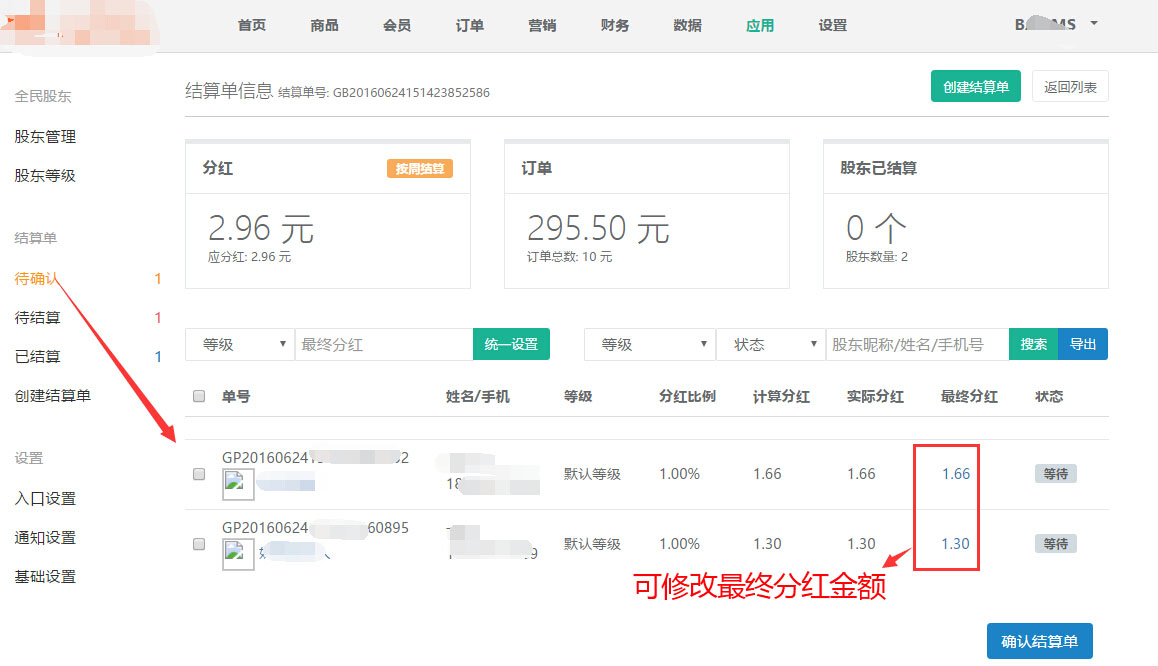Check the first settlement row checkbox

198,475
